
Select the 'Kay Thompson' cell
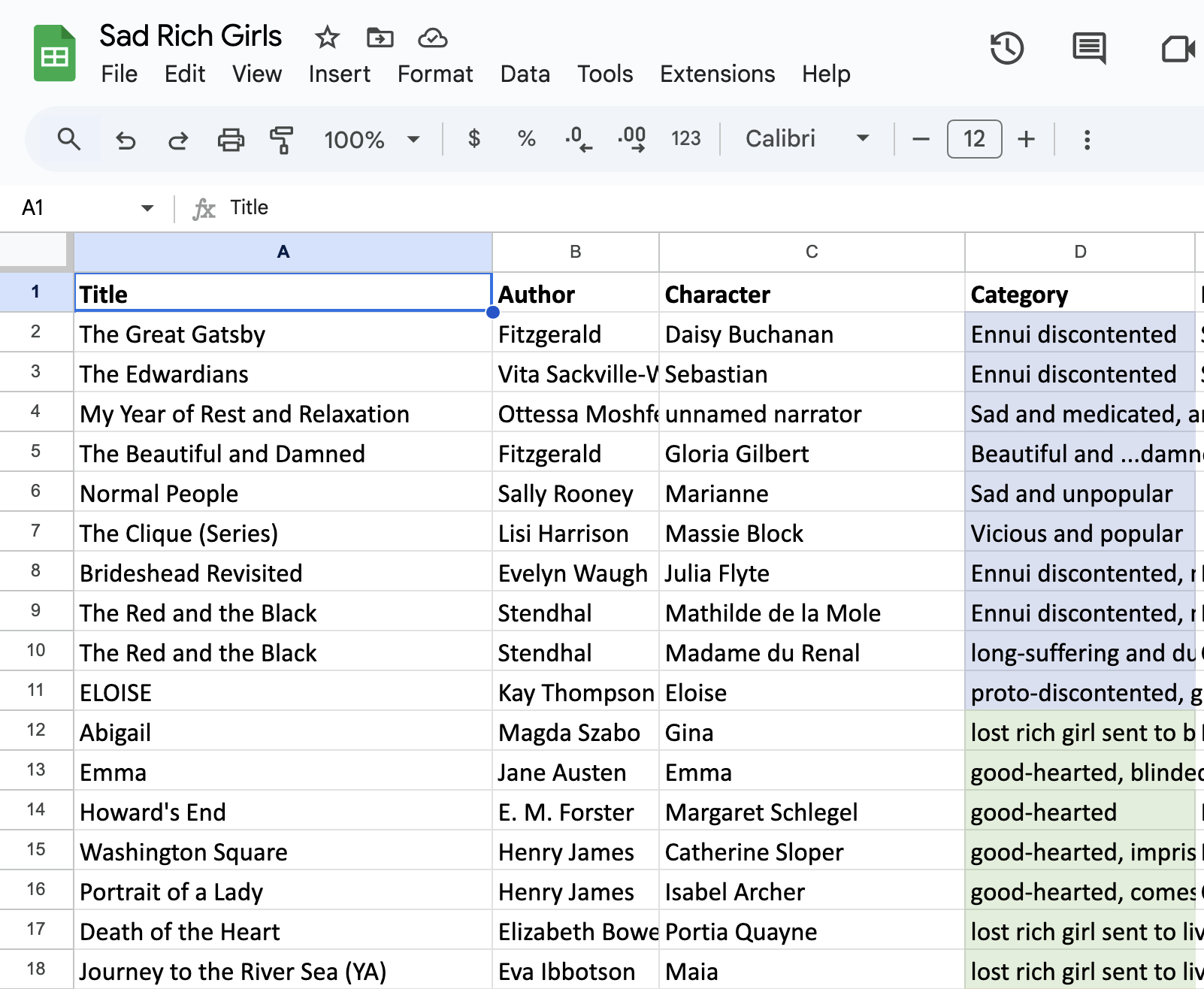coord(576,692)
